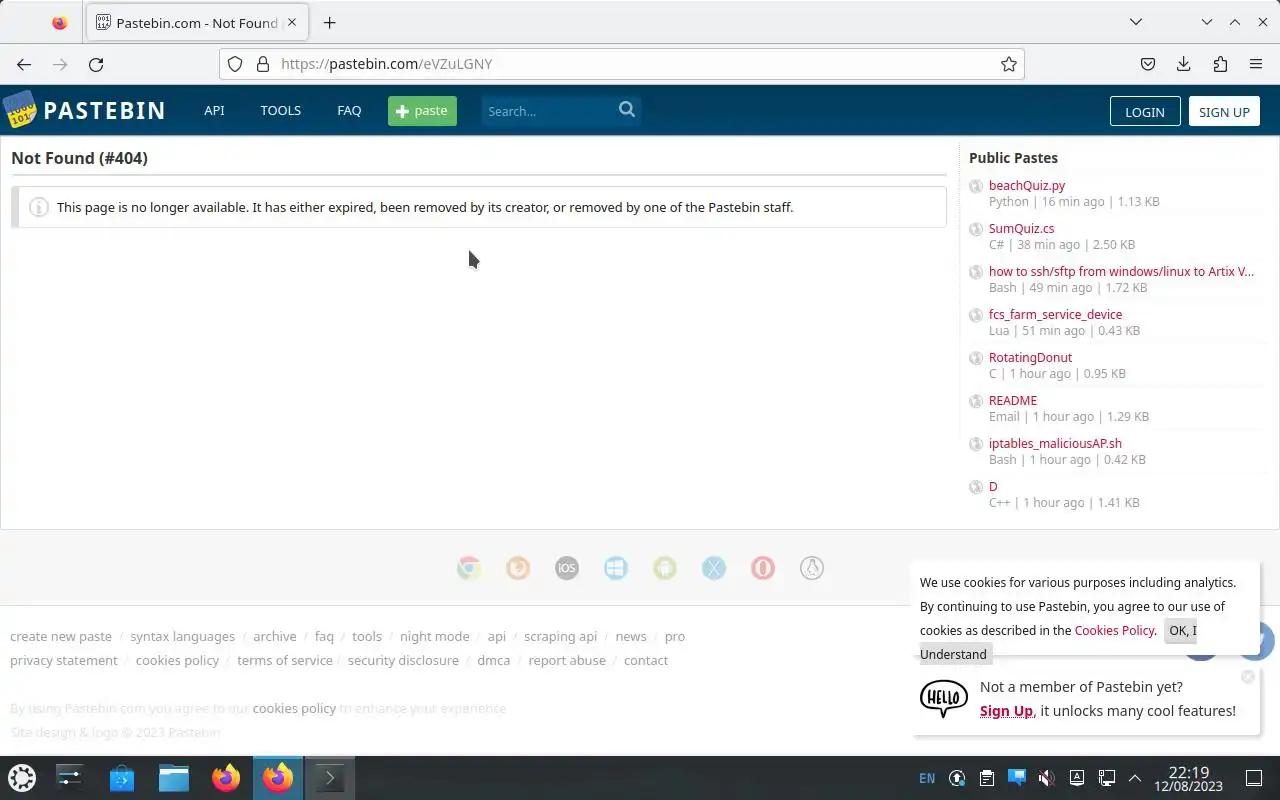Select the Pastebin.com Not Found tab
1280x800 pixels.
pos(196,22)
